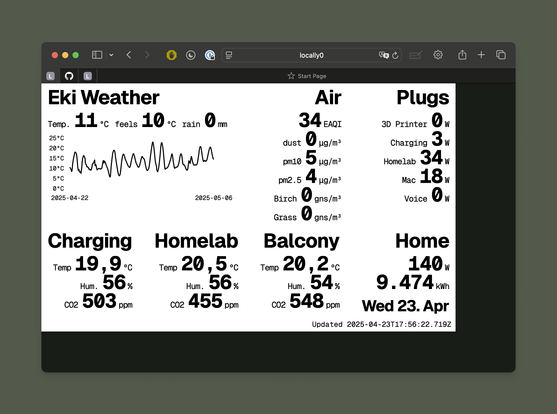
Task: Click the temperature history line chart
Action: click(142, 159)
